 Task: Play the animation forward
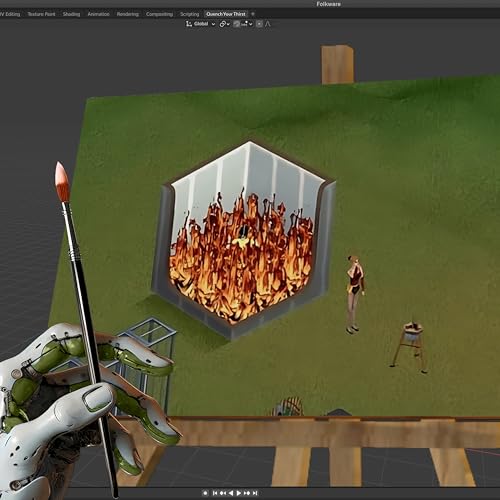pos(239,493)
